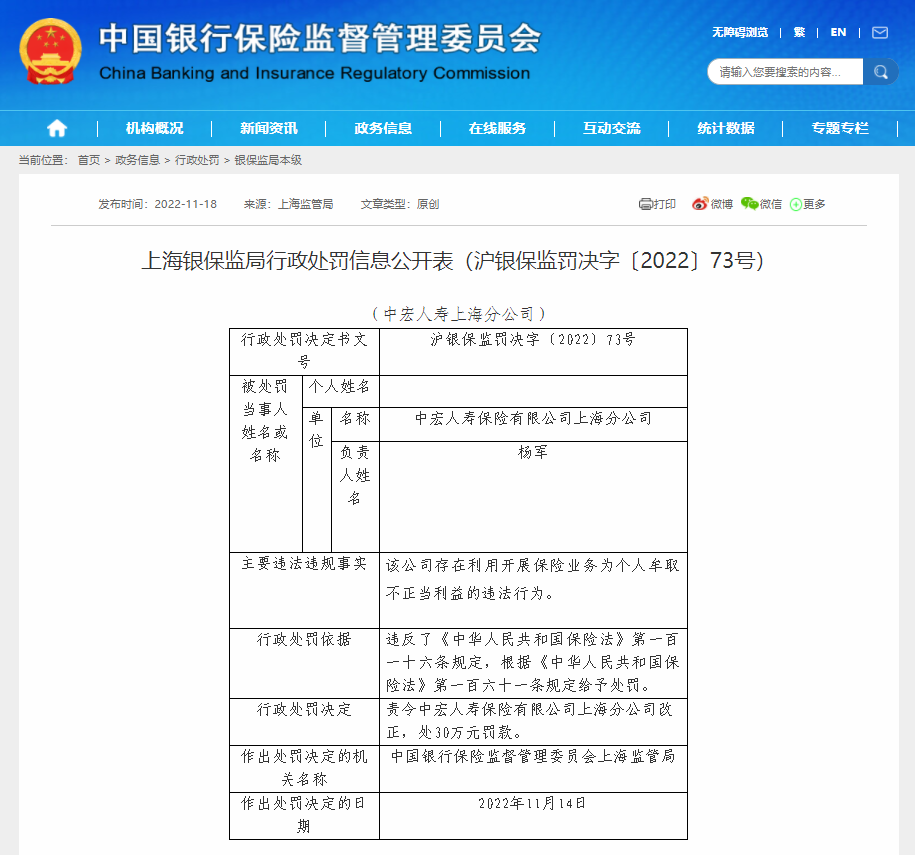Switch to Traditional Chinese (繁)
Screen dimensions: 915x855
point(799,32)
